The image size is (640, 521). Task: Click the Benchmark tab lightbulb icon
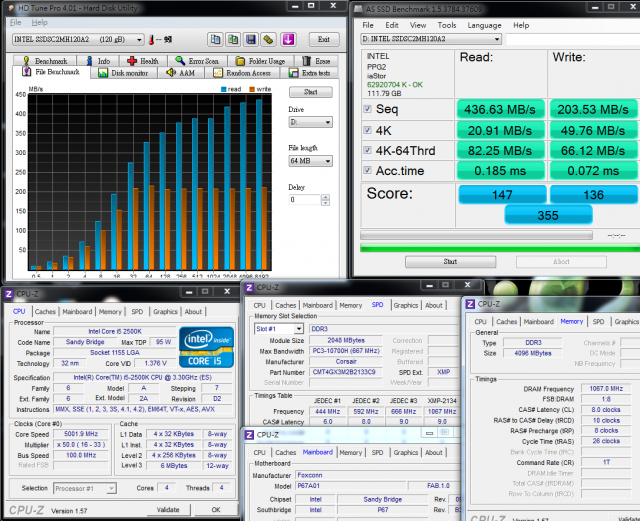click(x=26, y=61)
